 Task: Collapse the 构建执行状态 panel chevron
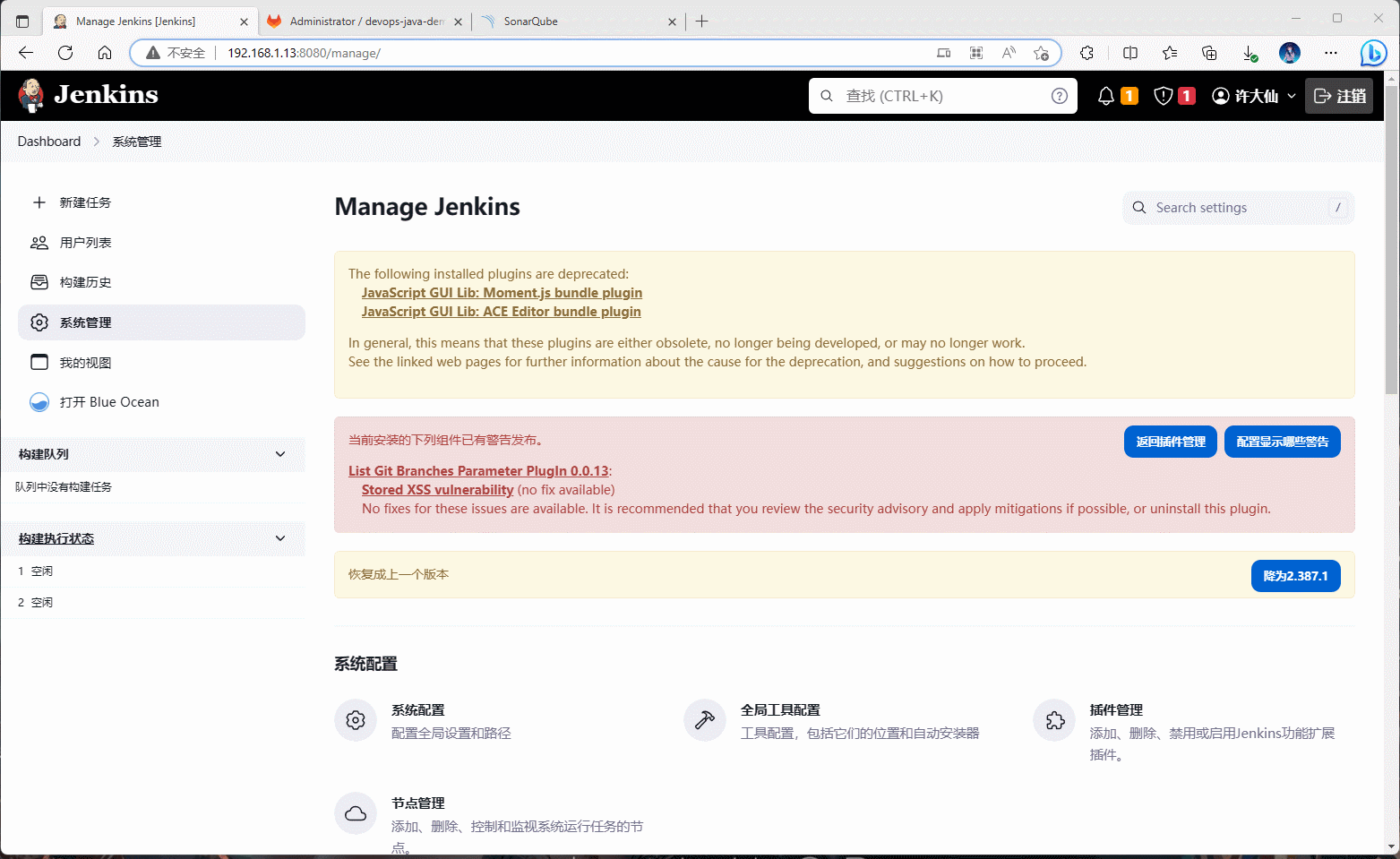[280, 538]
